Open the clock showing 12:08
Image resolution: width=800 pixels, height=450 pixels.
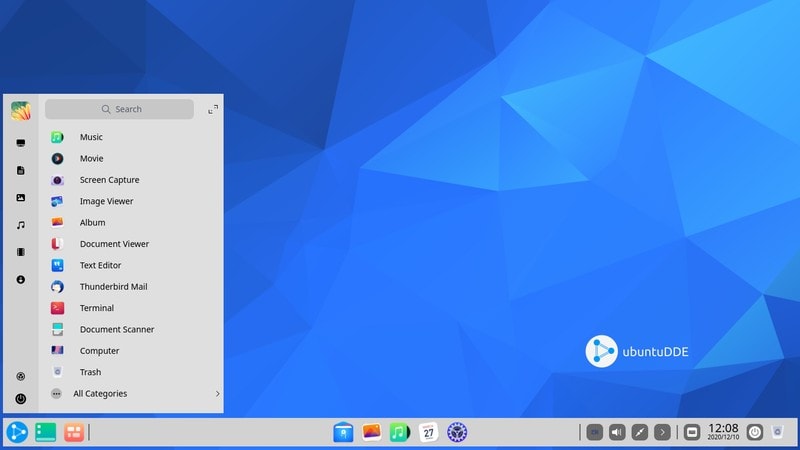[x=723, y=432]
